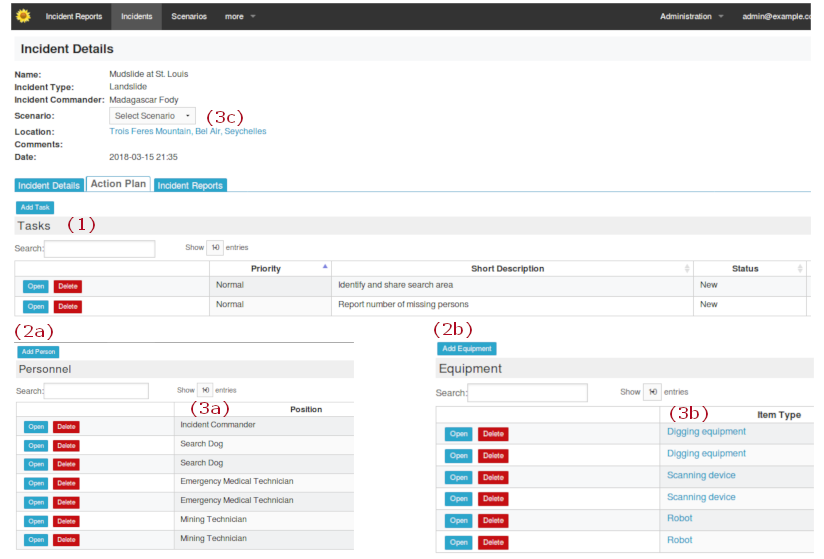
Task: Open Incident Reports in top navigation bar
Action: click(x=74, y=16)
